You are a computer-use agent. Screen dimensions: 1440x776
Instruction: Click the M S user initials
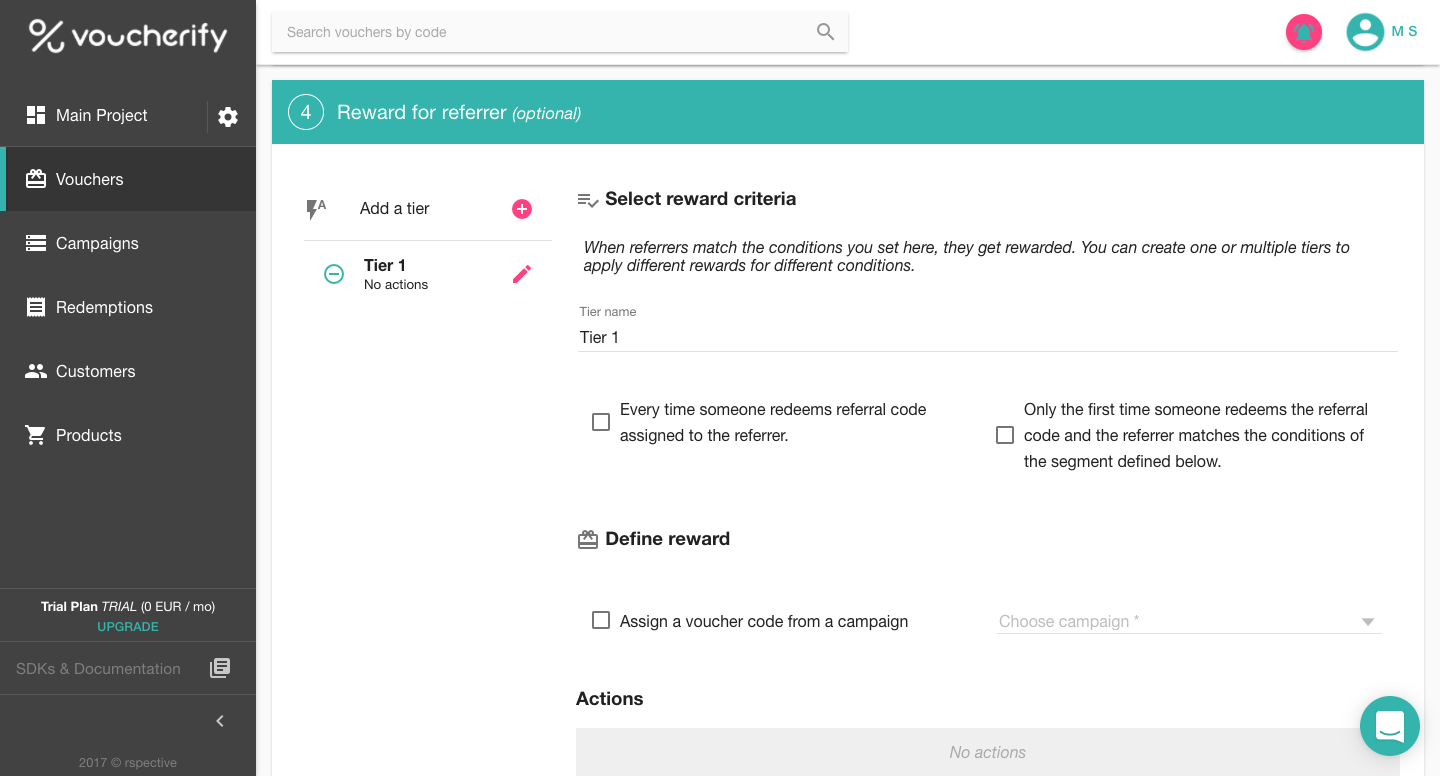1405,32
